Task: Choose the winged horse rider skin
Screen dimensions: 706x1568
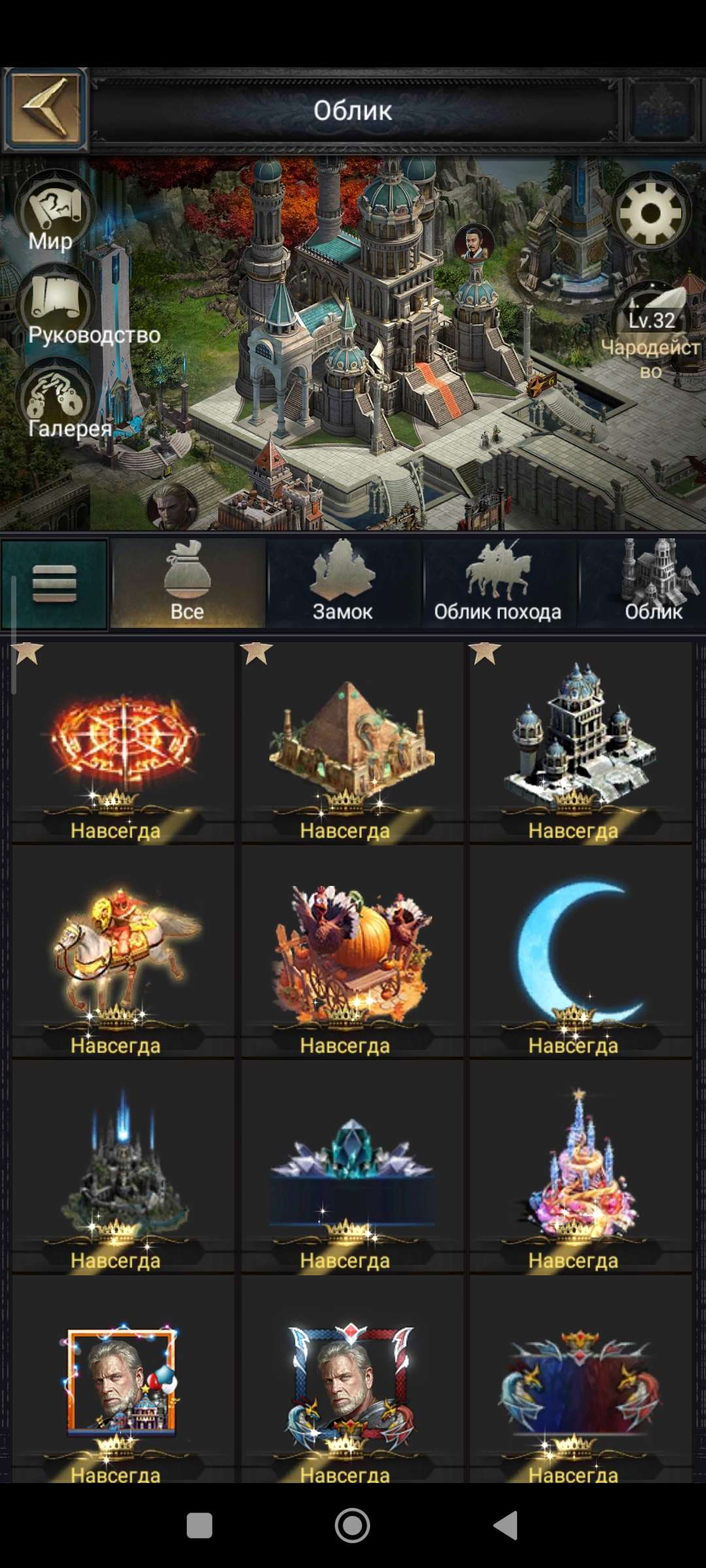Action: click(x=123, y=951)
